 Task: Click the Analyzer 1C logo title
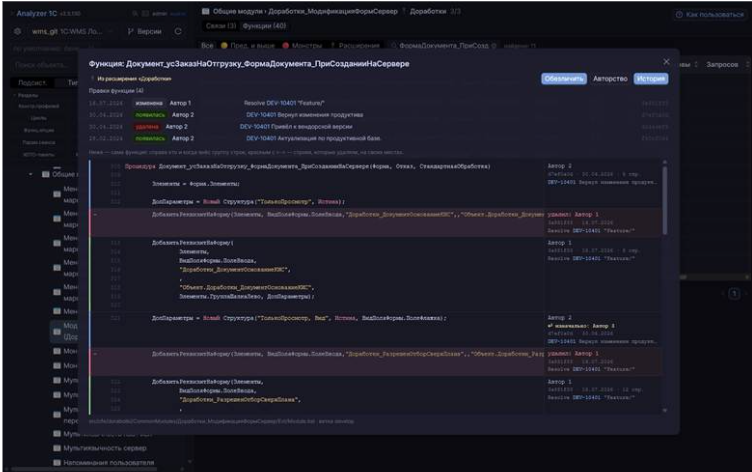(x=36, y=13)
